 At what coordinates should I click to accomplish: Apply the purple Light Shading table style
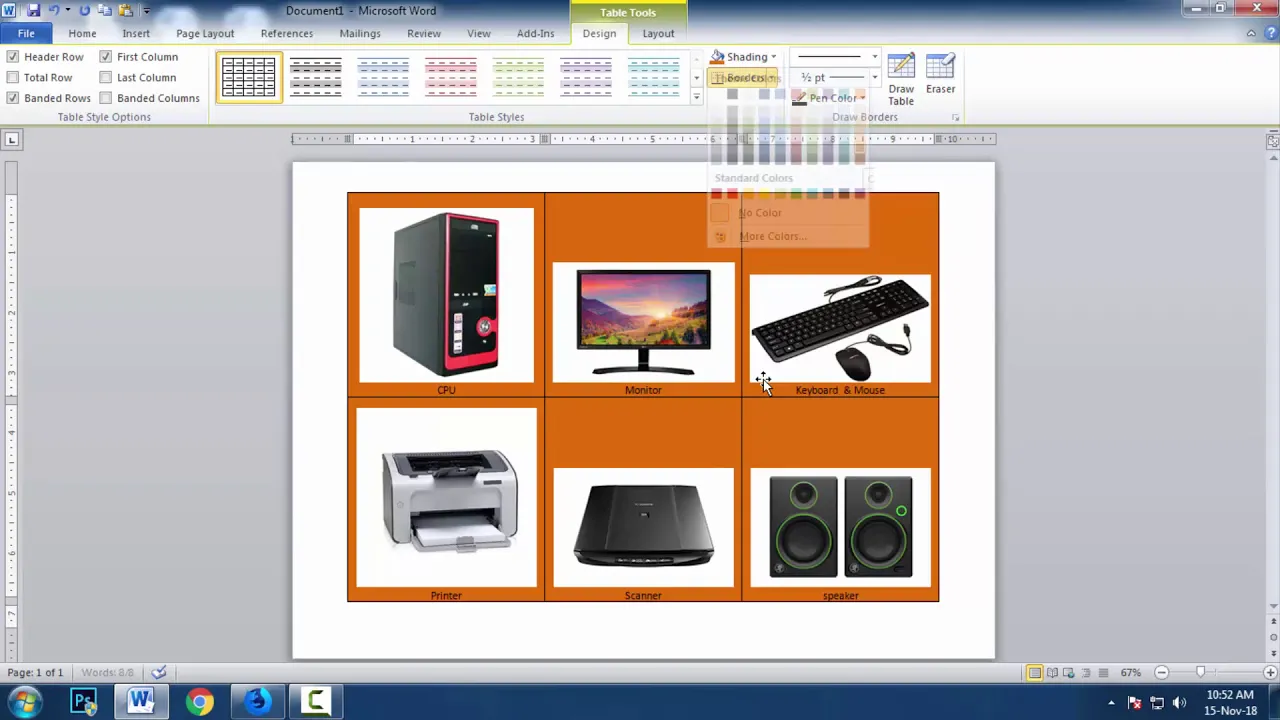pyautogui.click(x=586, y=77)
